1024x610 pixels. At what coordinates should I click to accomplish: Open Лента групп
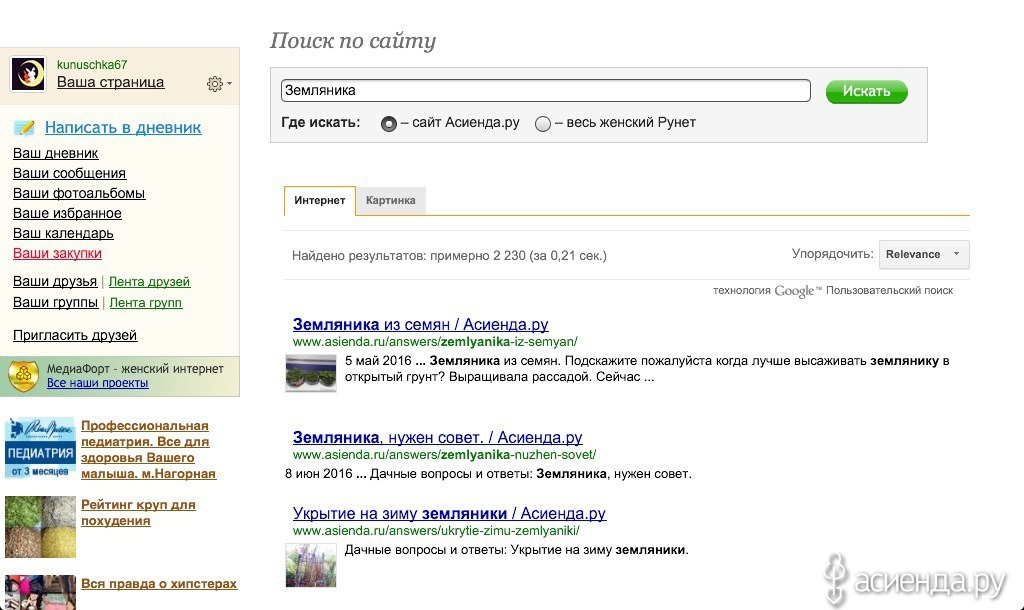[146, 302]
